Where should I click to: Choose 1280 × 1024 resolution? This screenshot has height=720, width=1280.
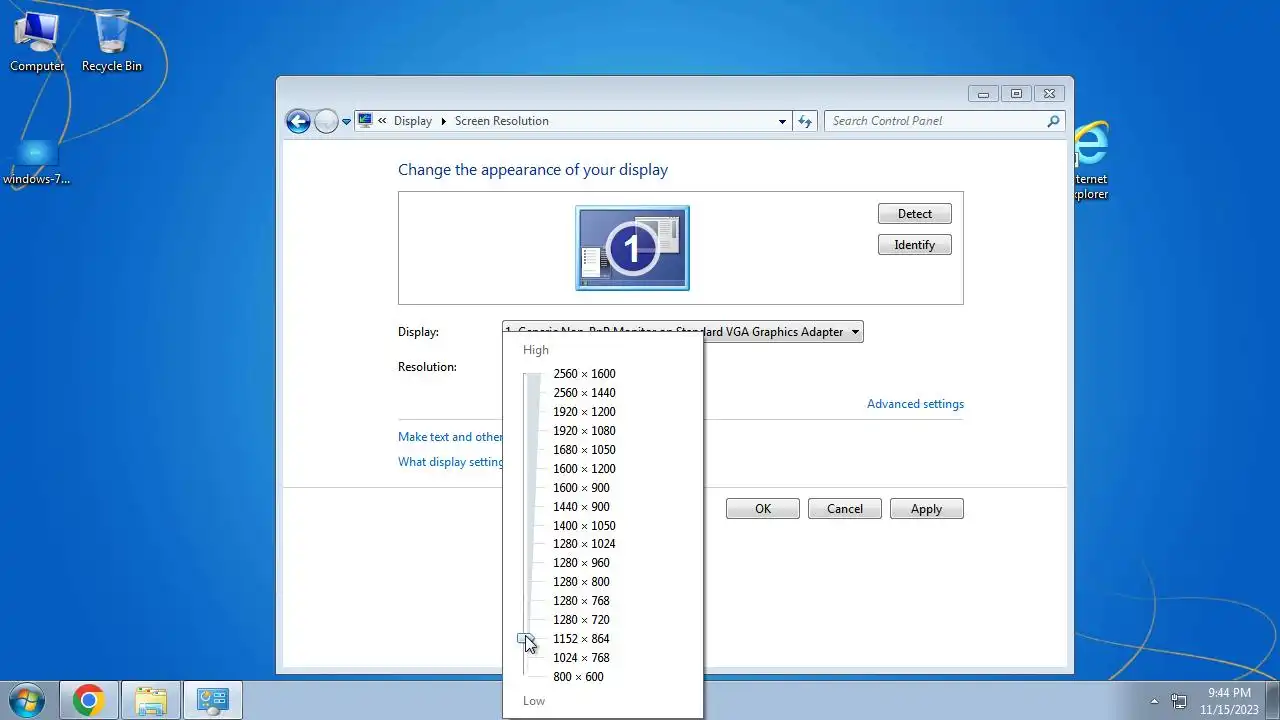click(x=584, y=544)
